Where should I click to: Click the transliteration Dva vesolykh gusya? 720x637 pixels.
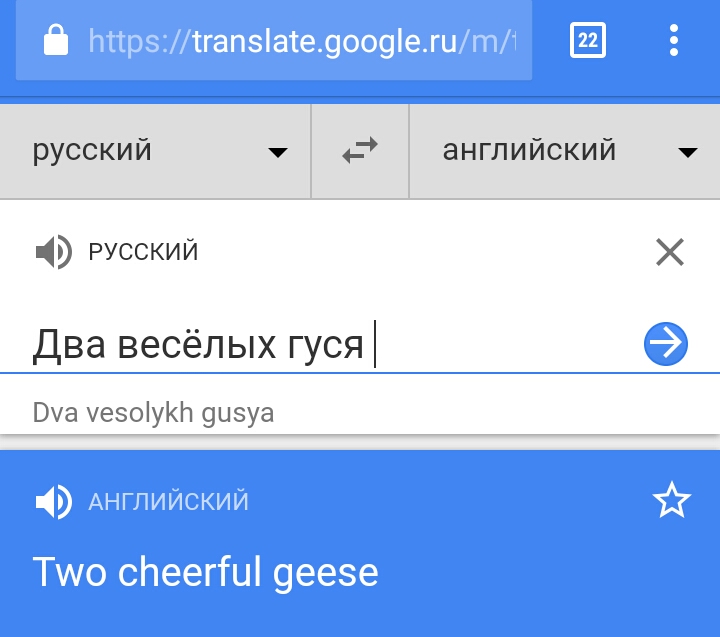pyautogui.click(x=153, y=412)
